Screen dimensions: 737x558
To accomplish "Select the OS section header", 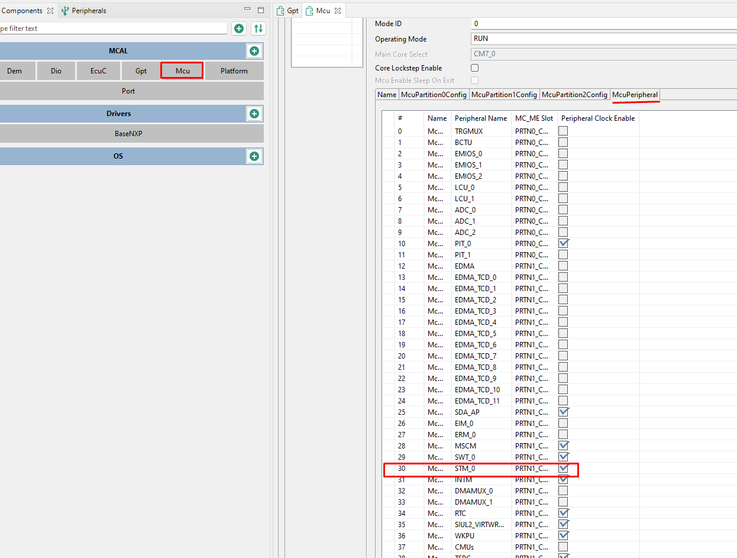I will [x=118, y=156].
